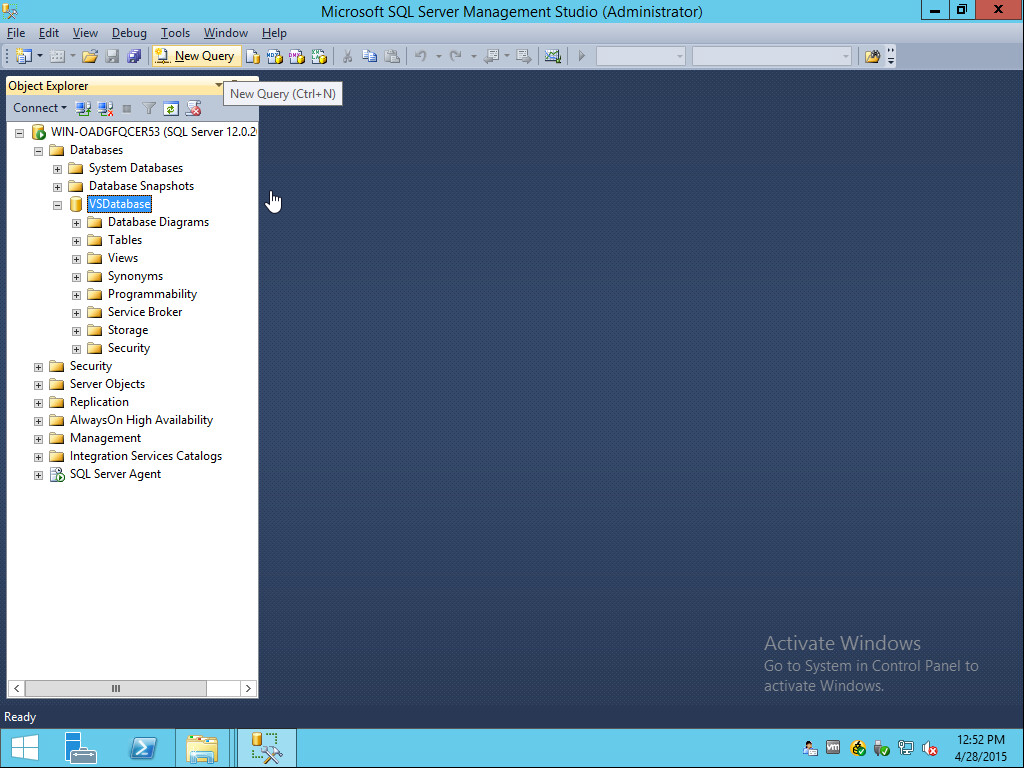Click Connect Object Explorer icon

click(83, 108)
